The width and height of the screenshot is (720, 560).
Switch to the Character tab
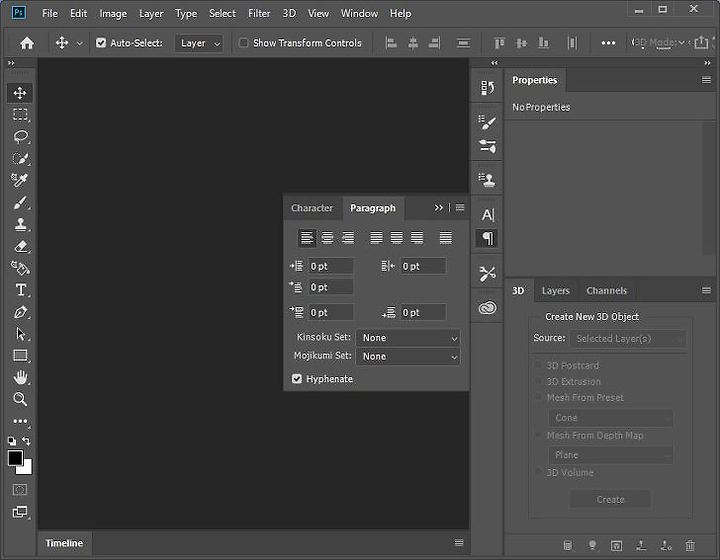(x=312, y=208)
